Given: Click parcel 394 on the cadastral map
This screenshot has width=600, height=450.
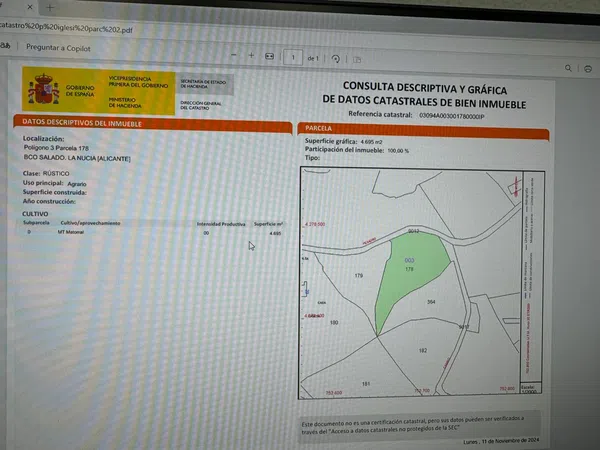Looking at the screenshot, I should pyautogui.click(x=431, y=301).
